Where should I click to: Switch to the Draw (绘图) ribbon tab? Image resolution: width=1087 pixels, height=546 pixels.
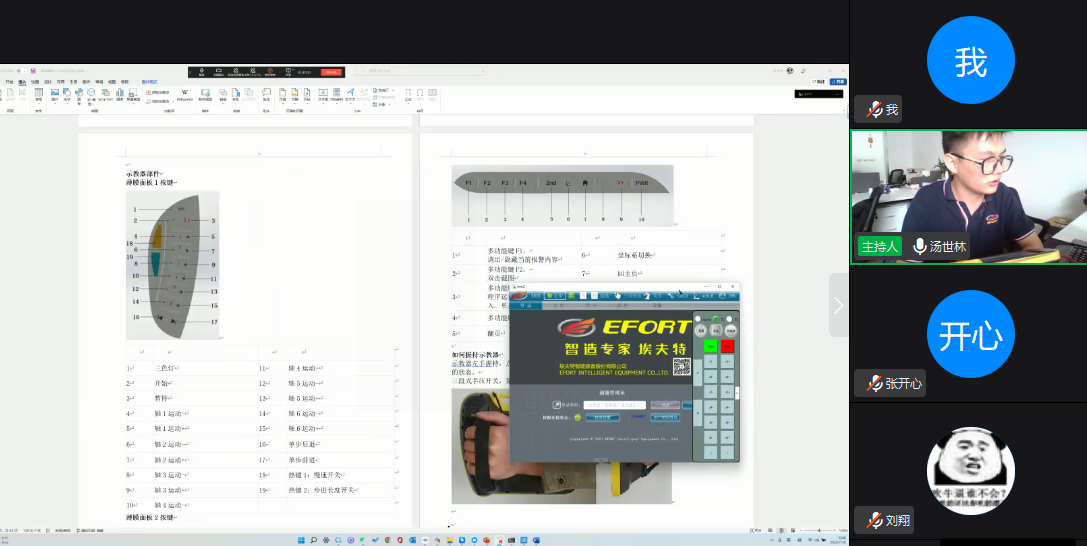(35, 82)
